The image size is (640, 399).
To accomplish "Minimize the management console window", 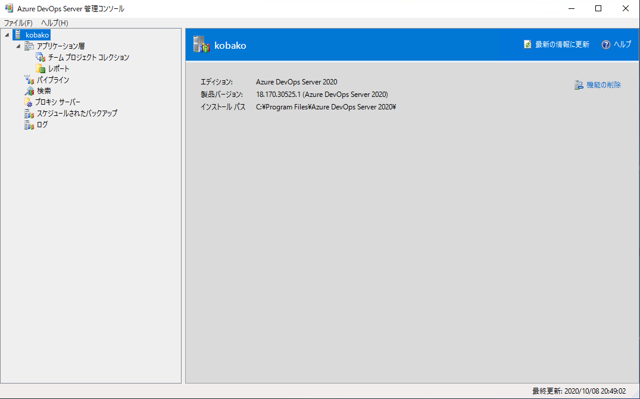I will click(571, 9).
